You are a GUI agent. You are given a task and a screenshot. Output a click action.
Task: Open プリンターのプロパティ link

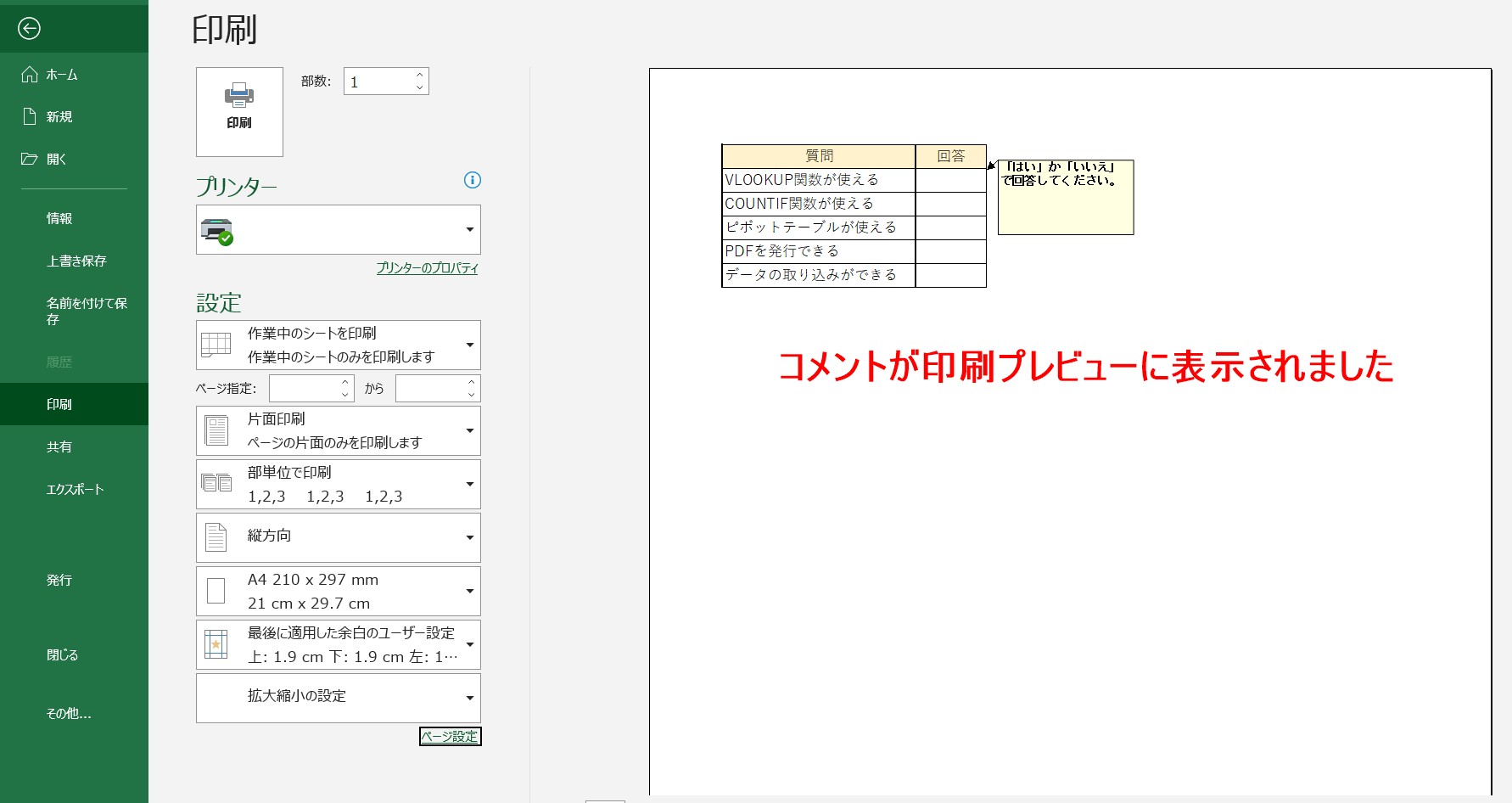point(427,268)
